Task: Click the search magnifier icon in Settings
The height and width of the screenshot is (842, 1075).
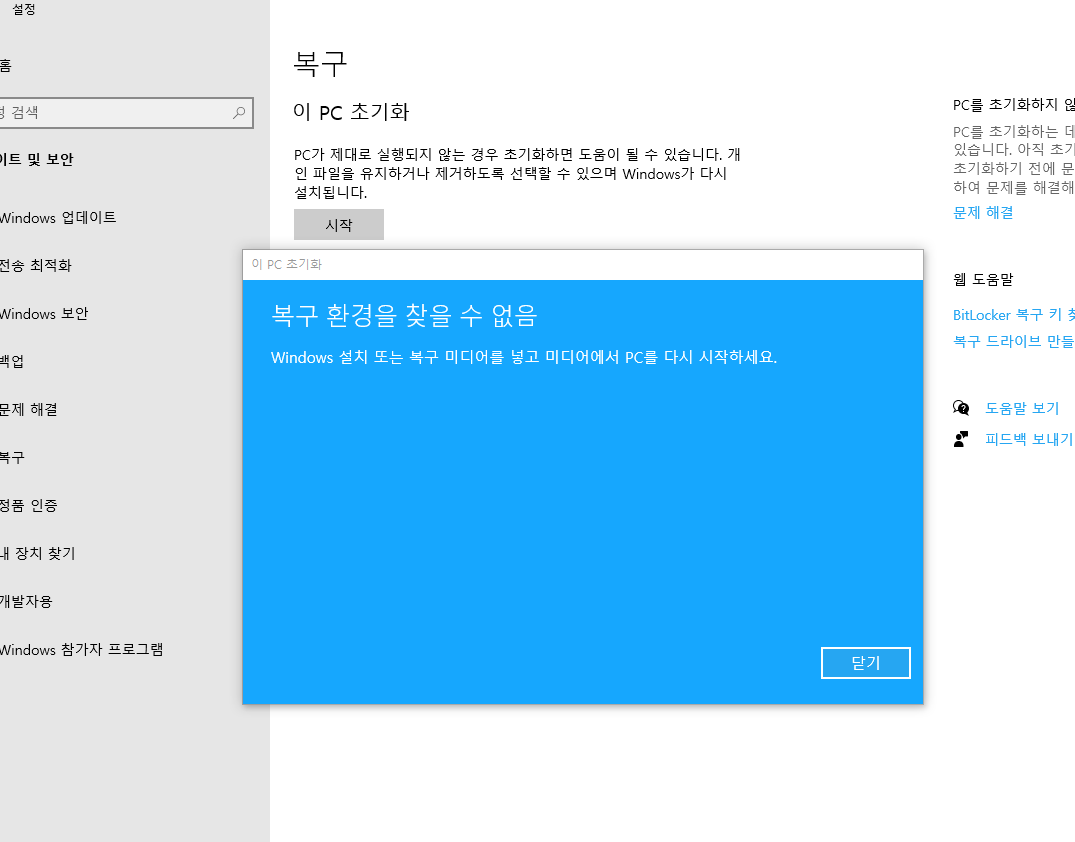Action: (x=240, y=113)
